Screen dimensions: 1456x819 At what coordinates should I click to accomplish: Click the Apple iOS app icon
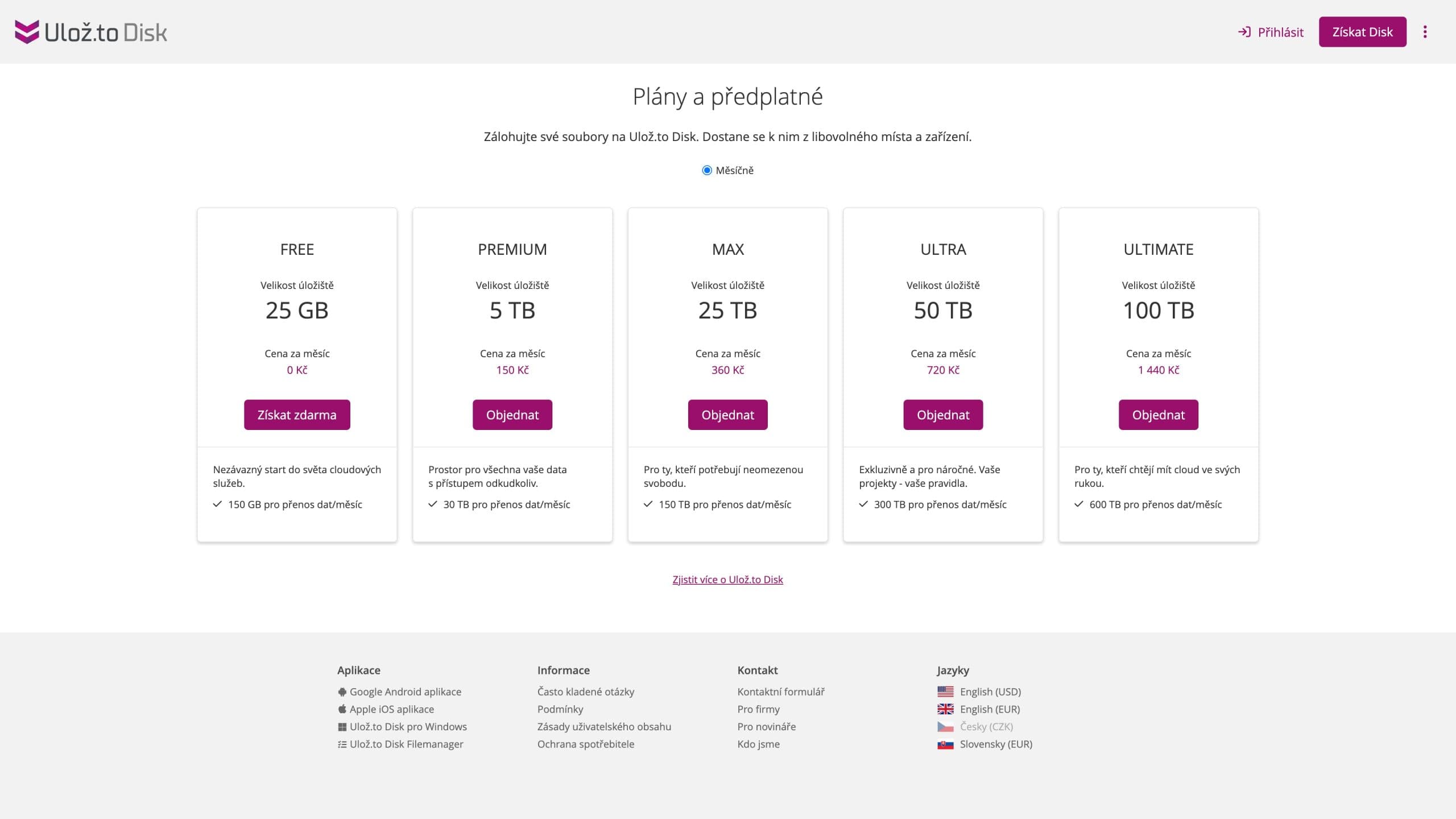tap(342, 709)
